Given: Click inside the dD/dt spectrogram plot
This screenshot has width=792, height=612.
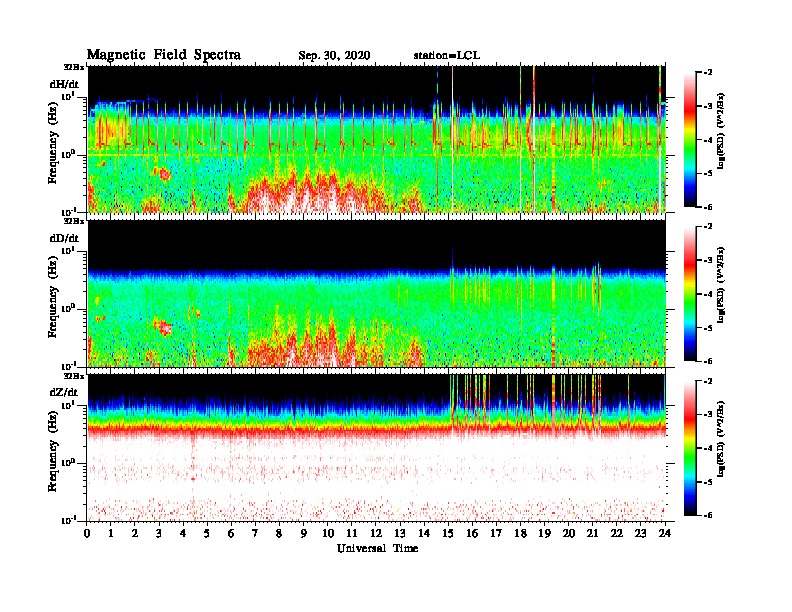Looking at the screenshot, I should (x=377, y=294).
